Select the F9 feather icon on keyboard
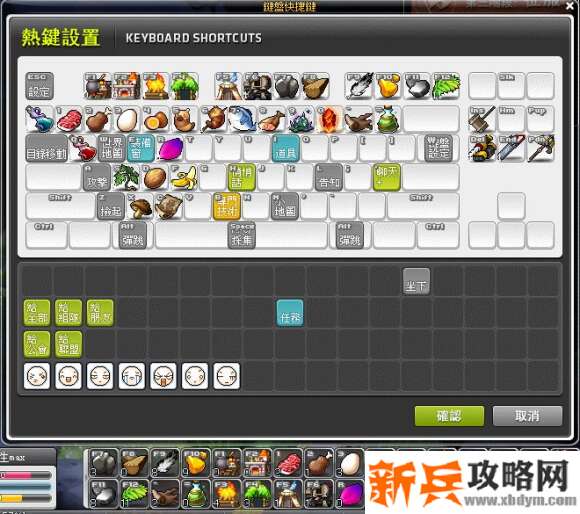This screenshot has height=514, width=580. pyautogui.click(x=358, y=86)
